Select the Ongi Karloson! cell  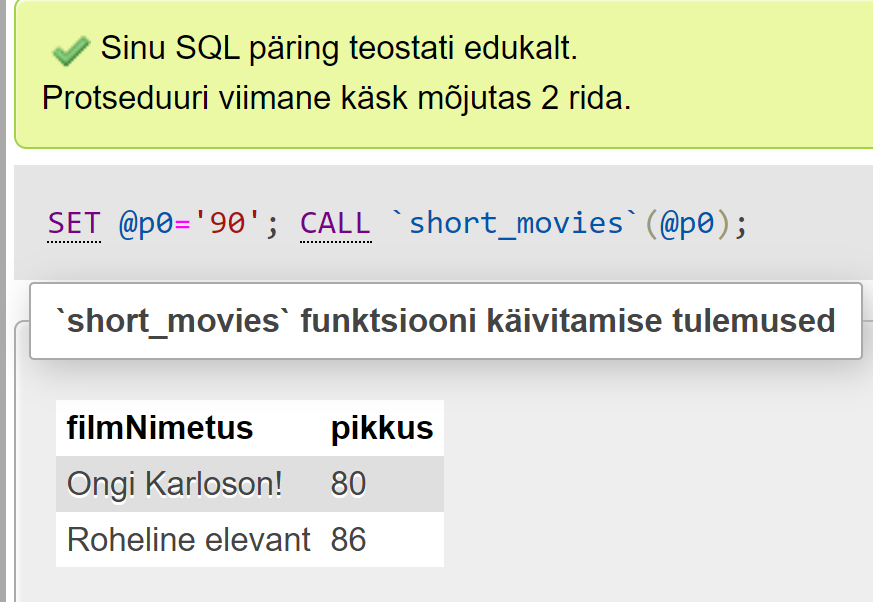click(175, 484)
